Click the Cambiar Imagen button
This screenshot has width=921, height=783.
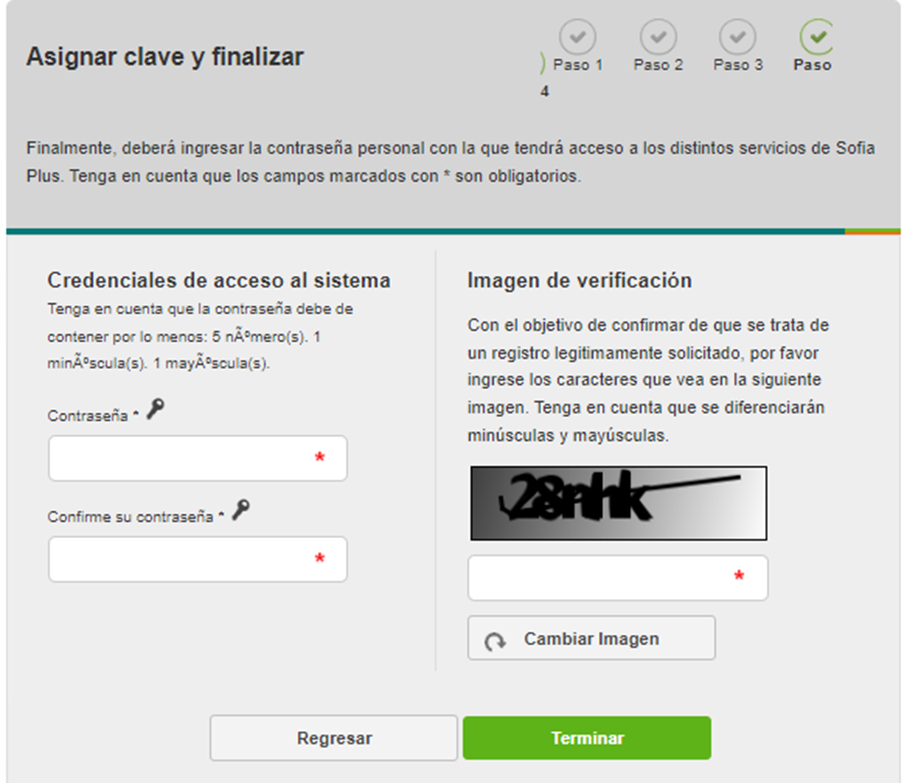591,638
